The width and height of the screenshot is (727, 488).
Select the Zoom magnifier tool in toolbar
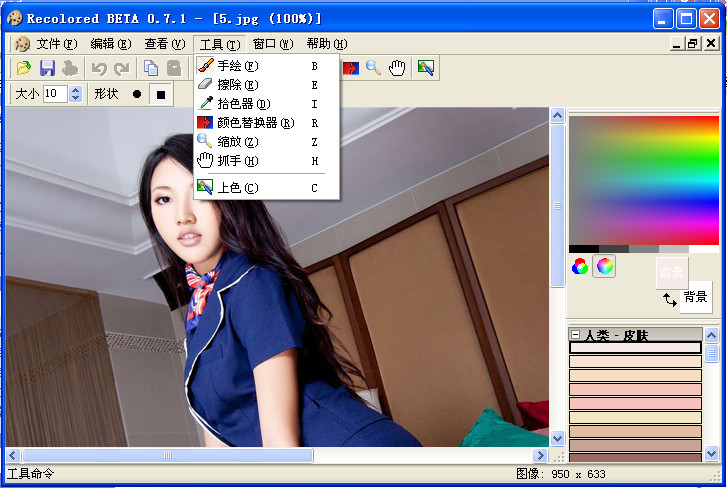374,68
